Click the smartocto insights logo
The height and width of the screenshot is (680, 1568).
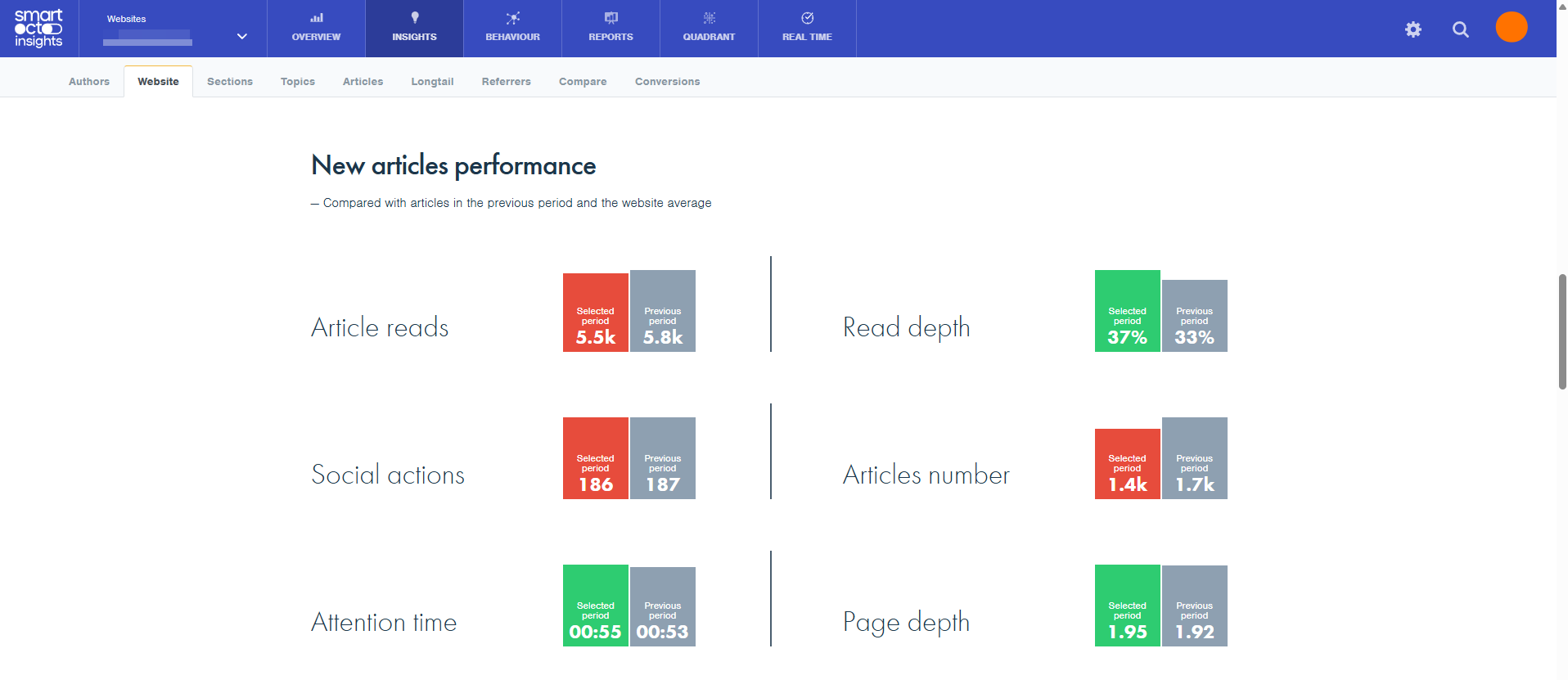tap(38, 29)
